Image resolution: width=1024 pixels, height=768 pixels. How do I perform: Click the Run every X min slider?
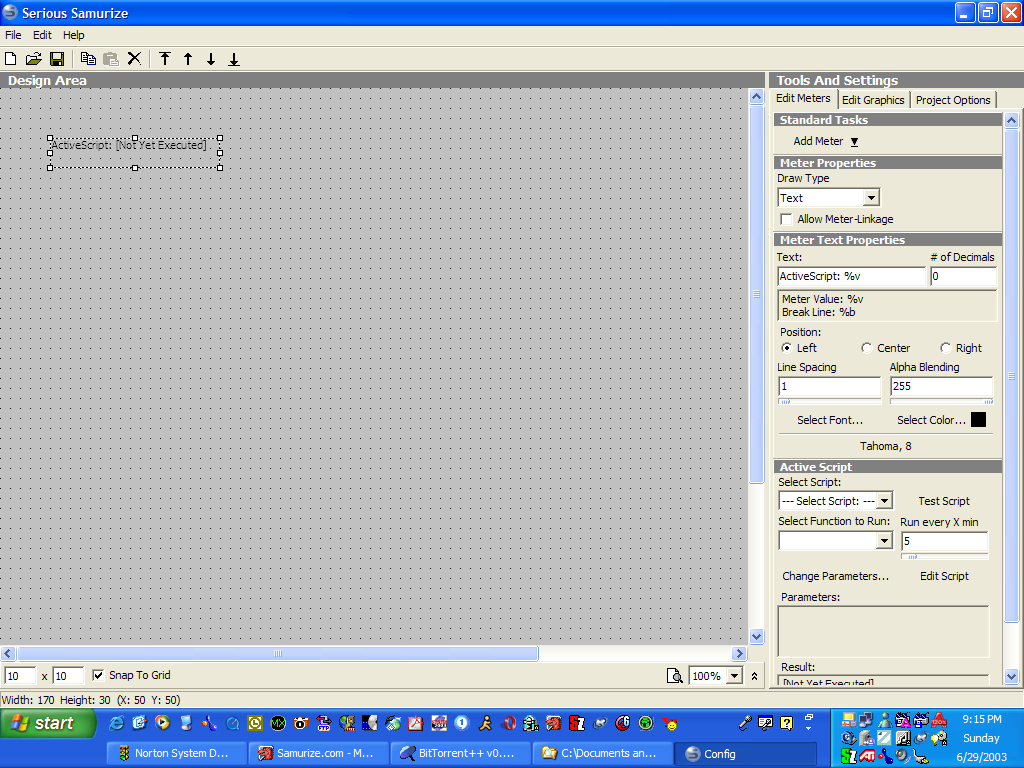944,556
